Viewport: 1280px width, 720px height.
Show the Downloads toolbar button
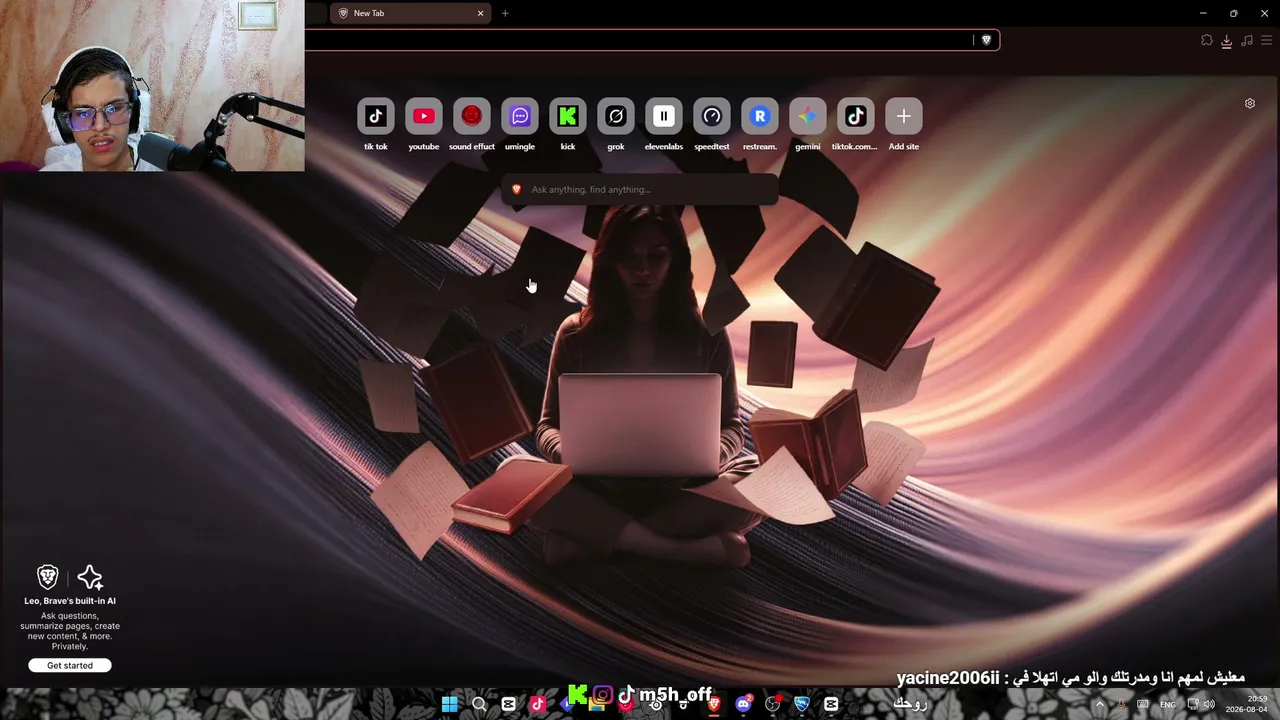[x=1227, y=41]
